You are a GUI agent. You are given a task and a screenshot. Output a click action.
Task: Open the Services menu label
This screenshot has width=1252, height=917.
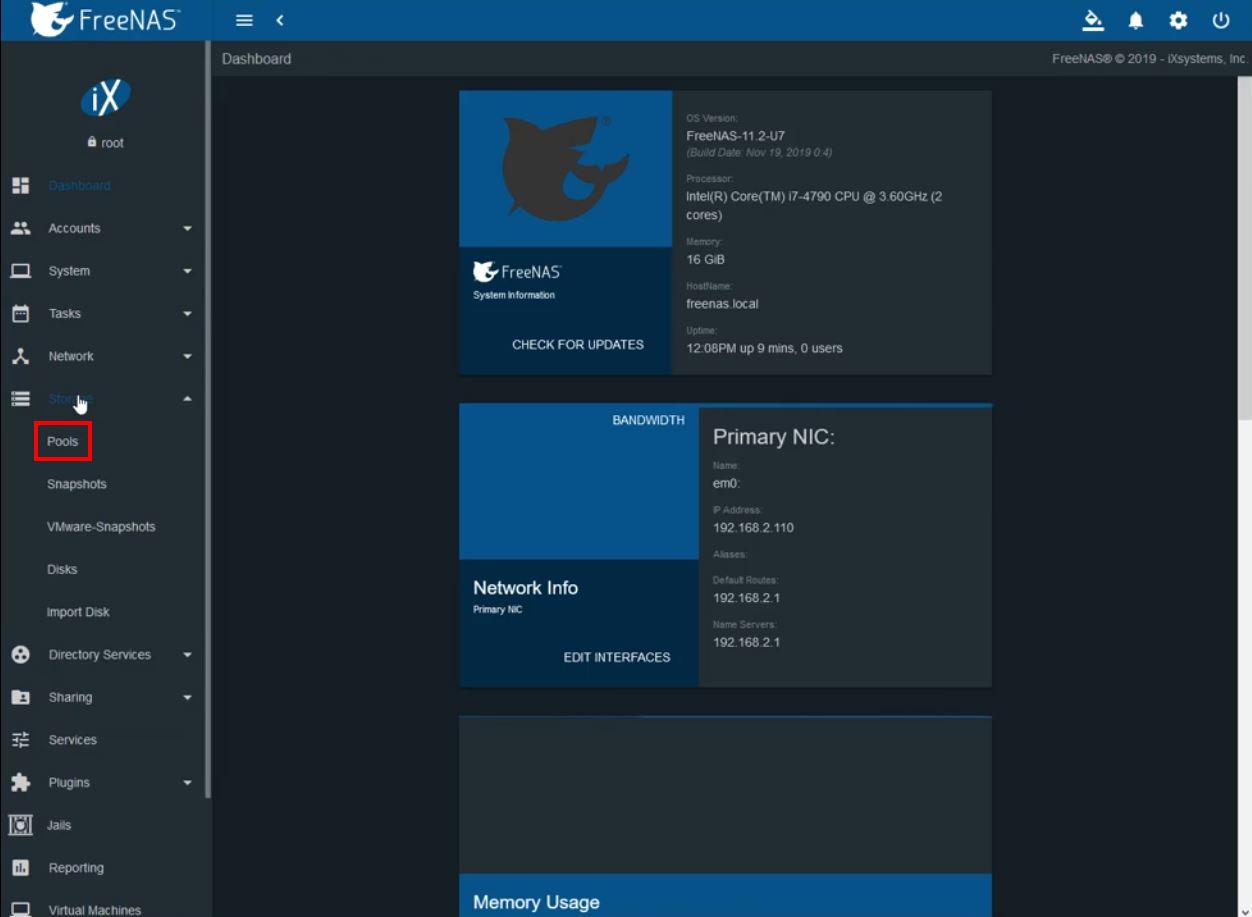73,740
